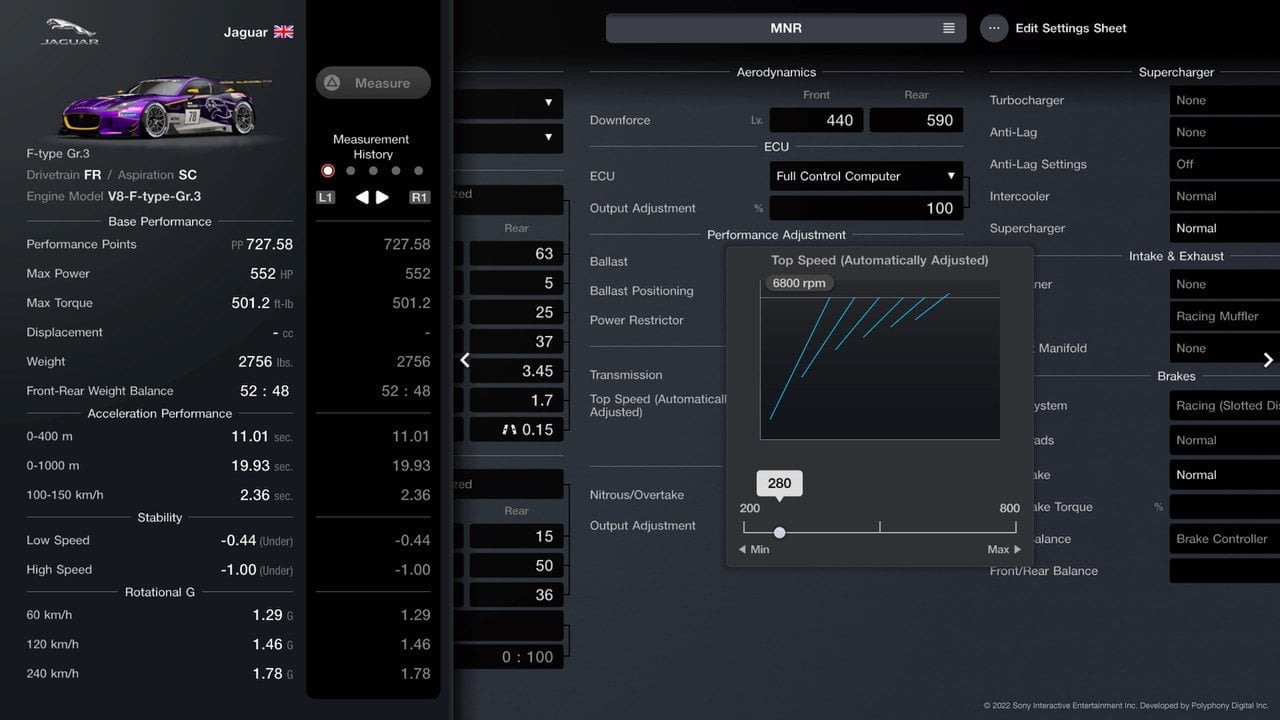Image resolution: width=1280 pixels, height=720 pixels.
Task: Click the rear value 50 field
Action: 516,566
